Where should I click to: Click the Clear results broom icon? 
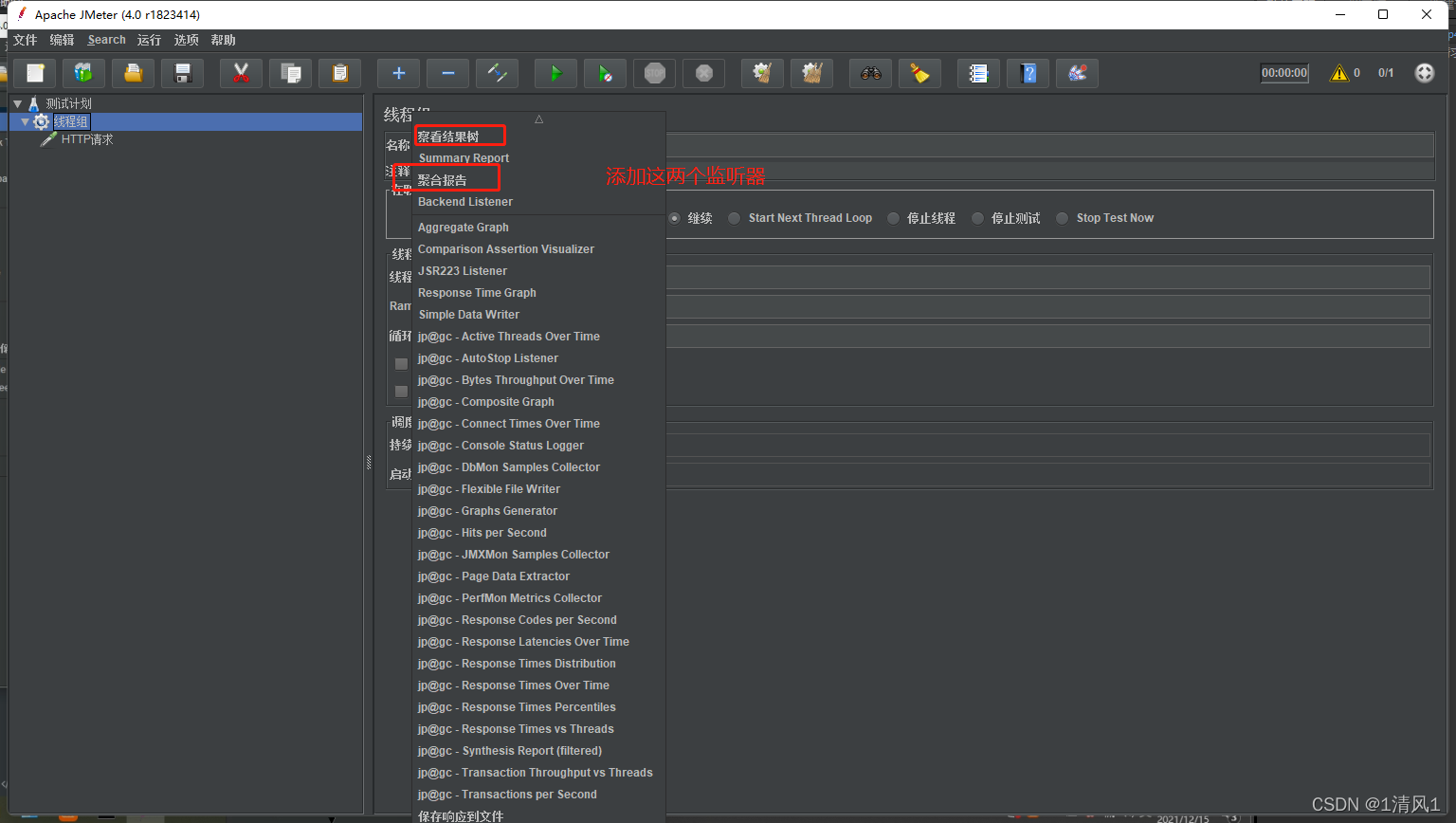pos(763,73)
